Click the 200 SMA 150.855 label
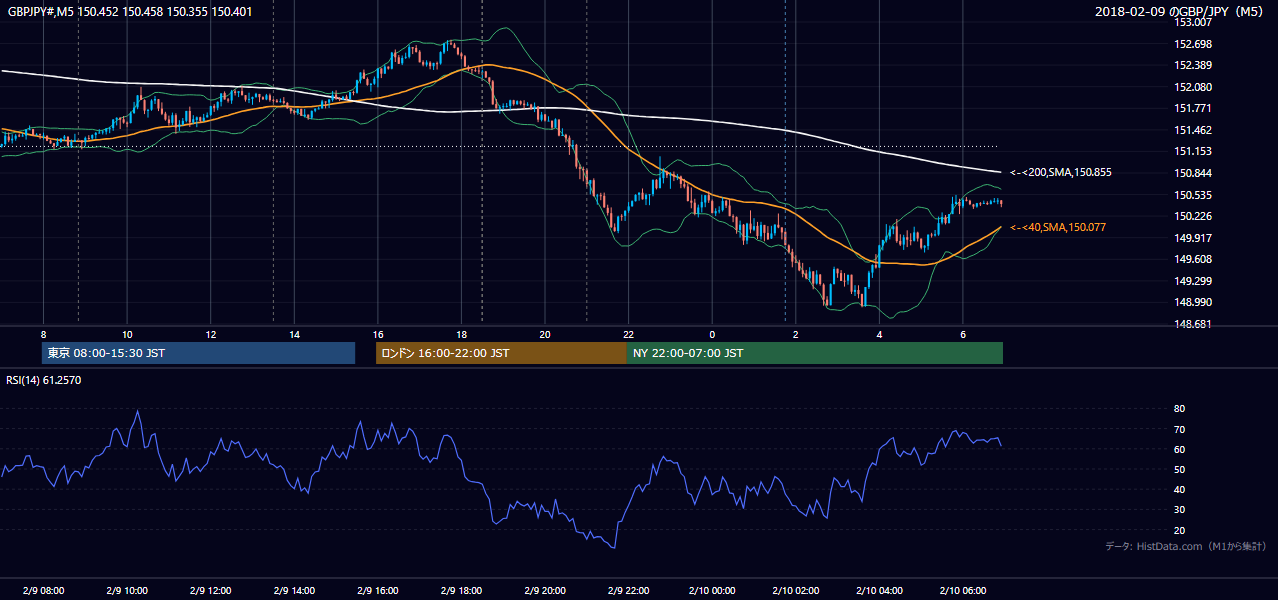 tap(1060, 172)
